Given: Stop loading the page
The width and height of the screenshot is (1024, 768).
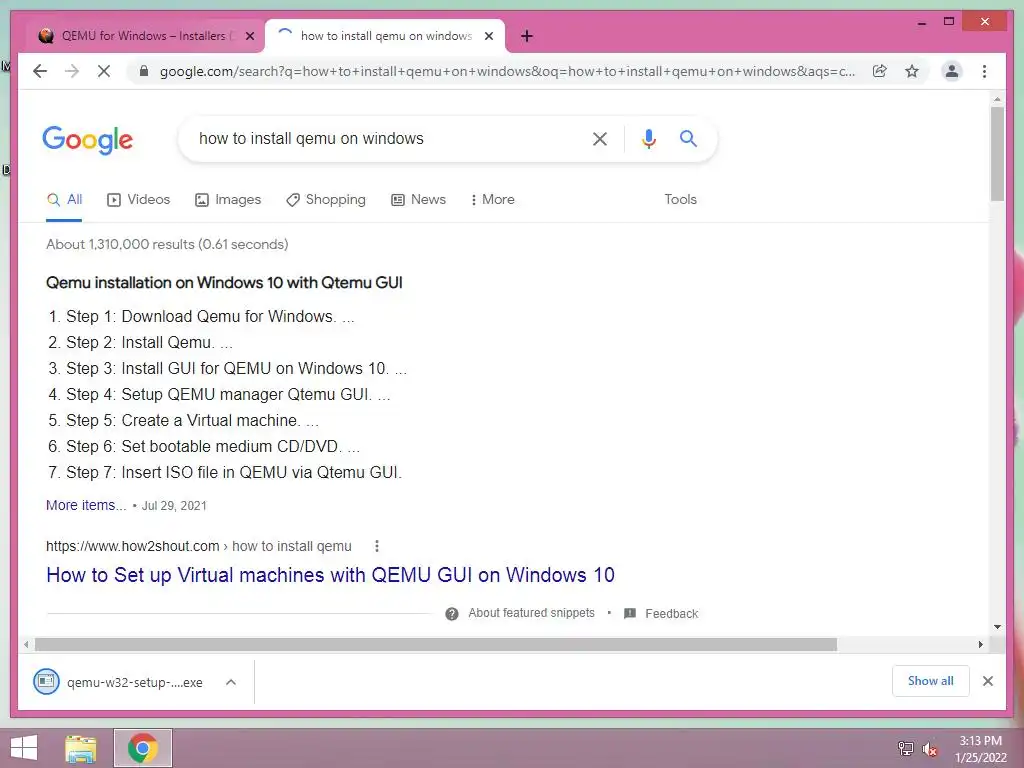Looking at the screenshot, I should point(104,71).
